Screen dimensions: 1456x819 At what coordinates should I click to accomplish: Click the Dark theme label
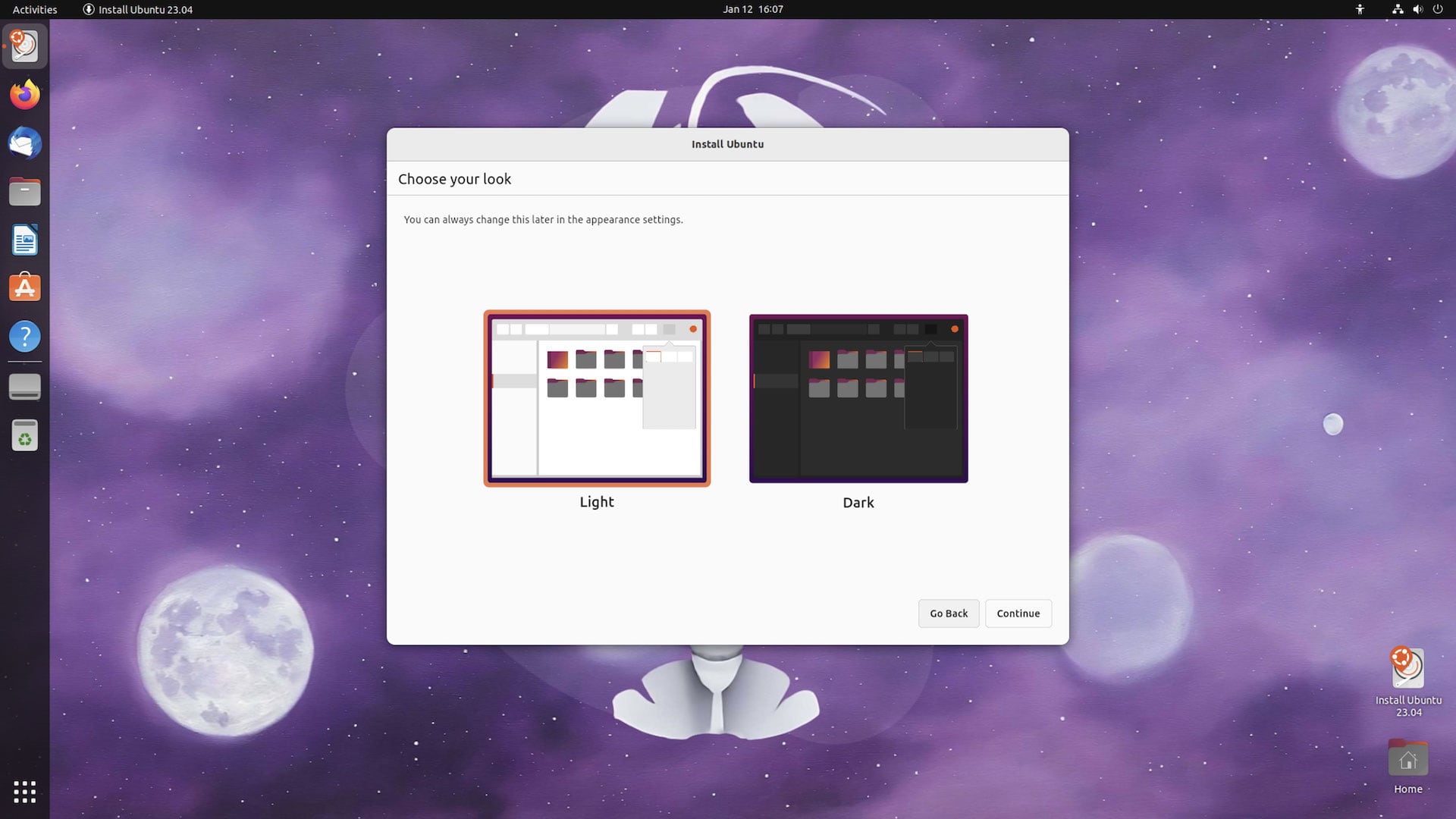pos(858,503)
